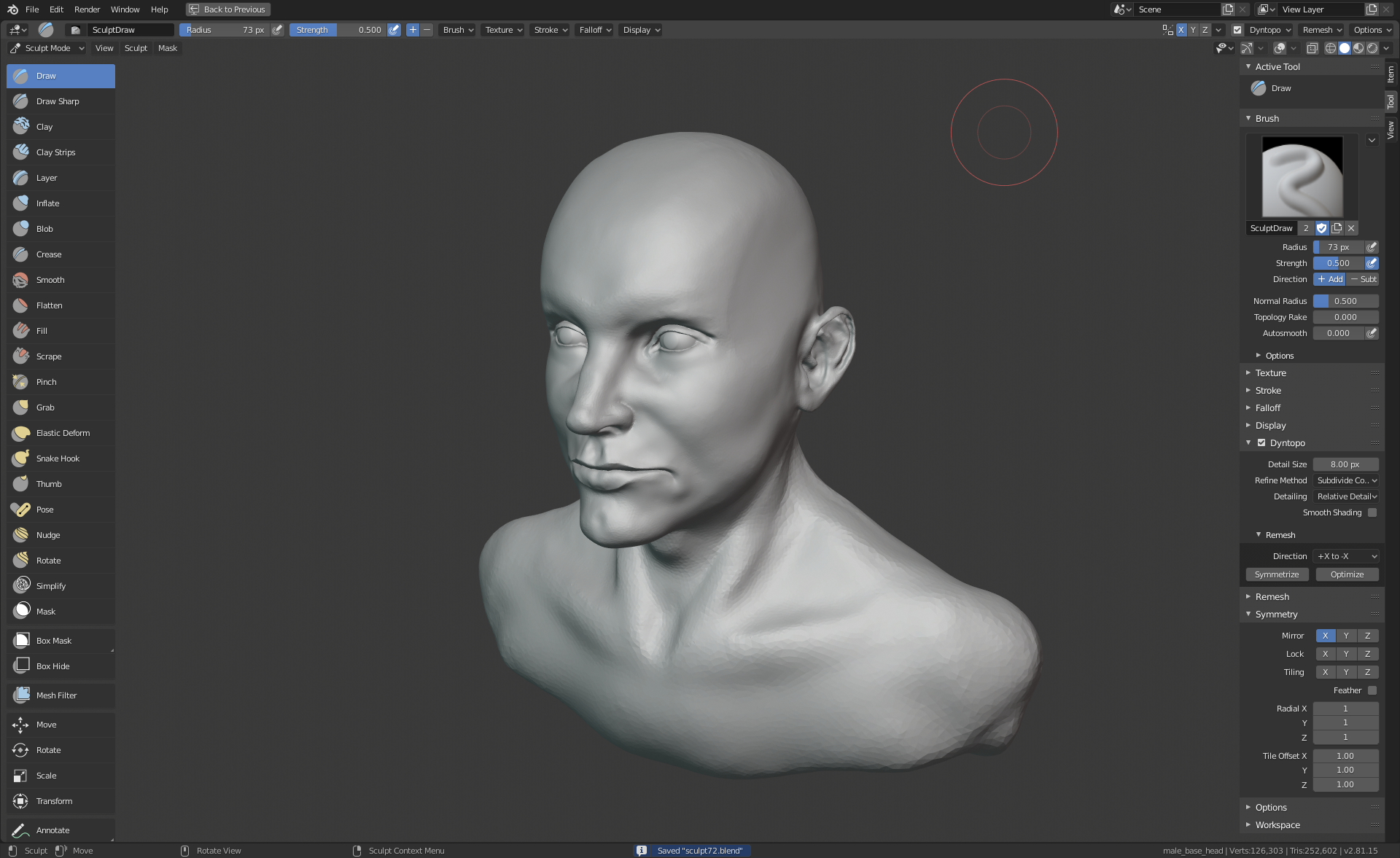Open the Mask menu in header

[167, 48]
